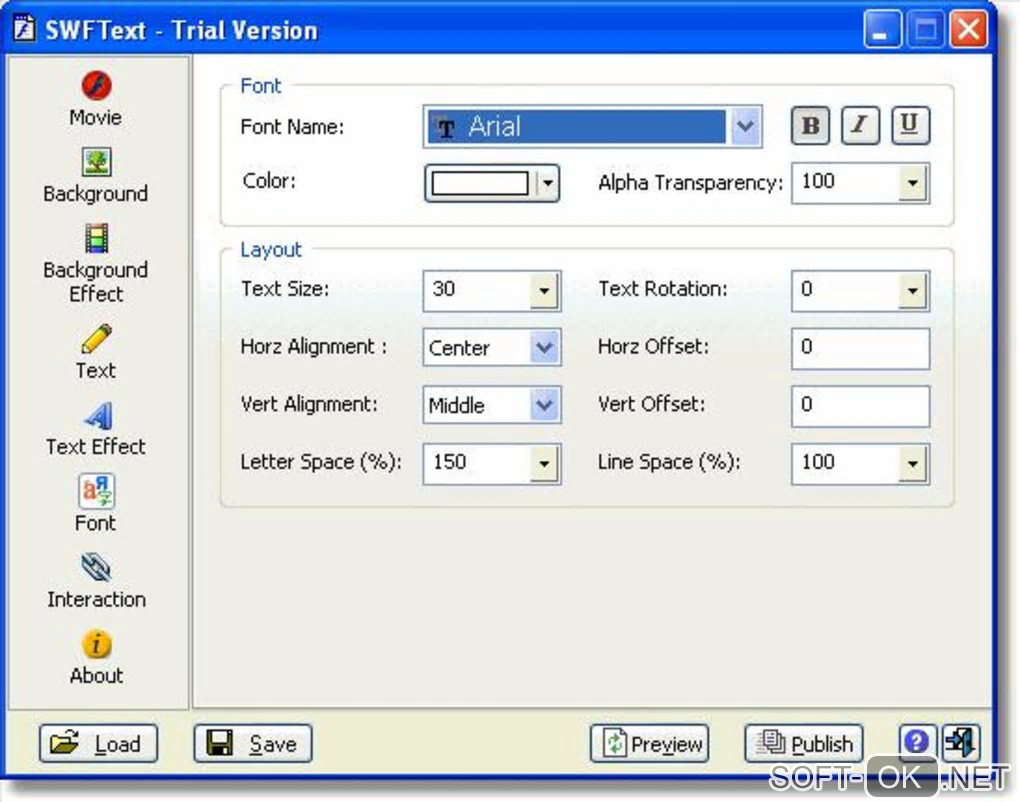Close the SWFText window

coord(969,29)
